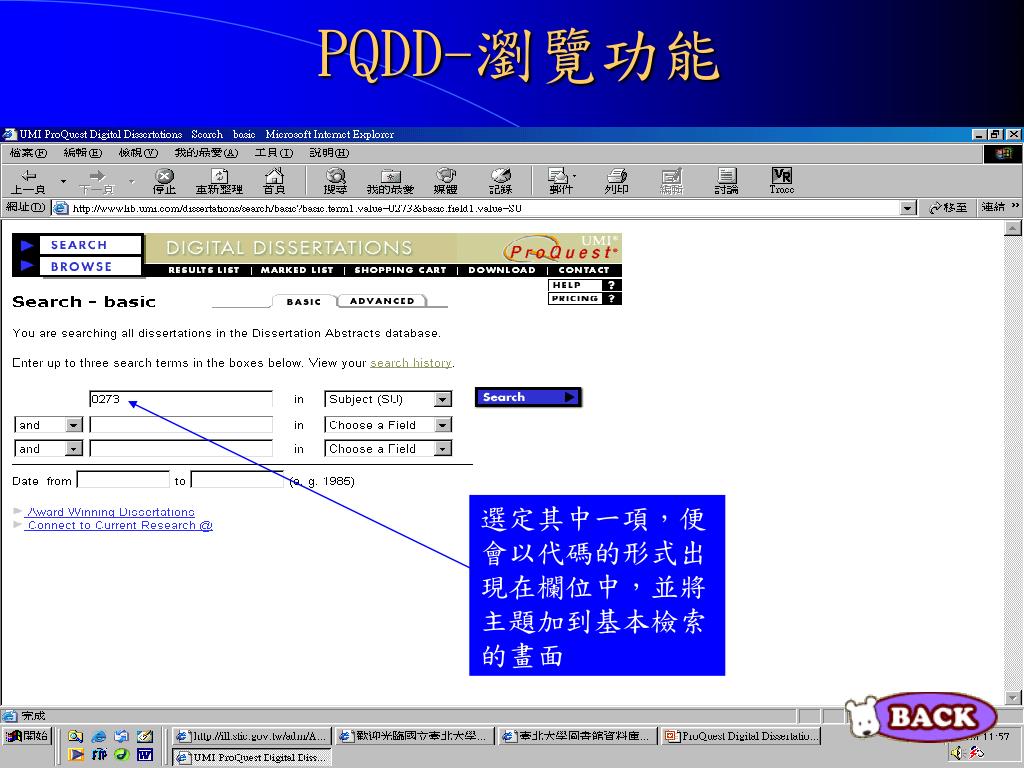Open the 我的最愛(A) menu
This screenshot has width=1024, height=768.
206,153
